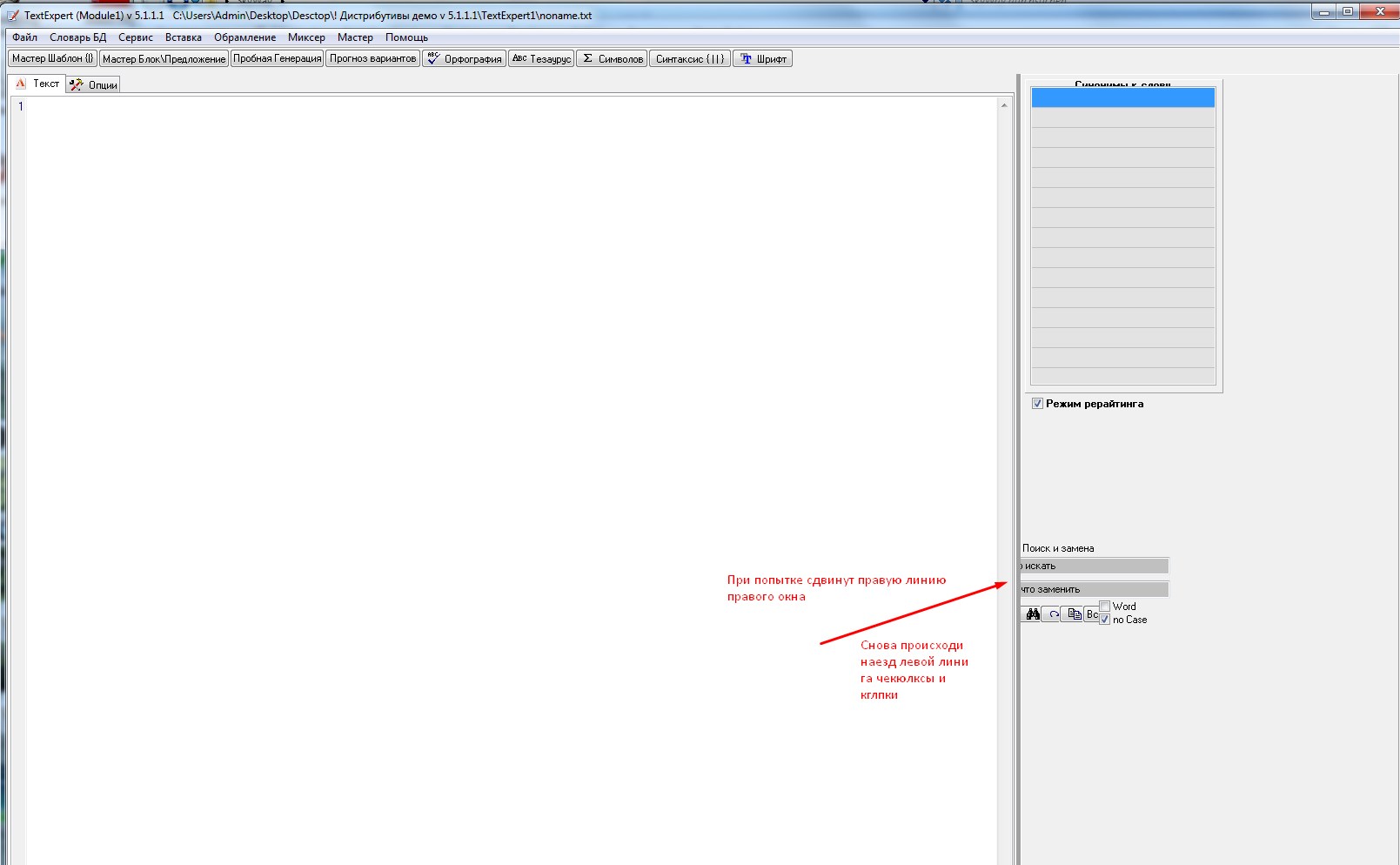Open the Мастер menu
Image resolution: width=1400 pixels, height=865 pixels.
pos(355,37)
